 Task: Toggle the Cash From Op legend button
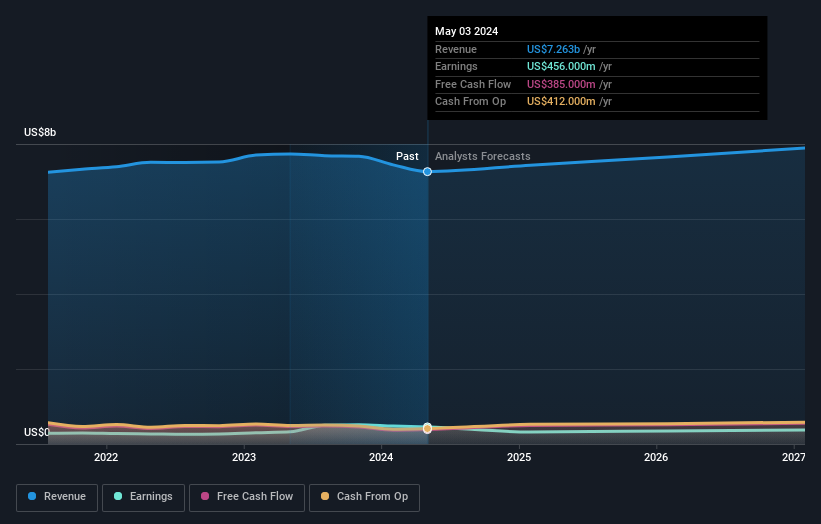tap(364, 497)
